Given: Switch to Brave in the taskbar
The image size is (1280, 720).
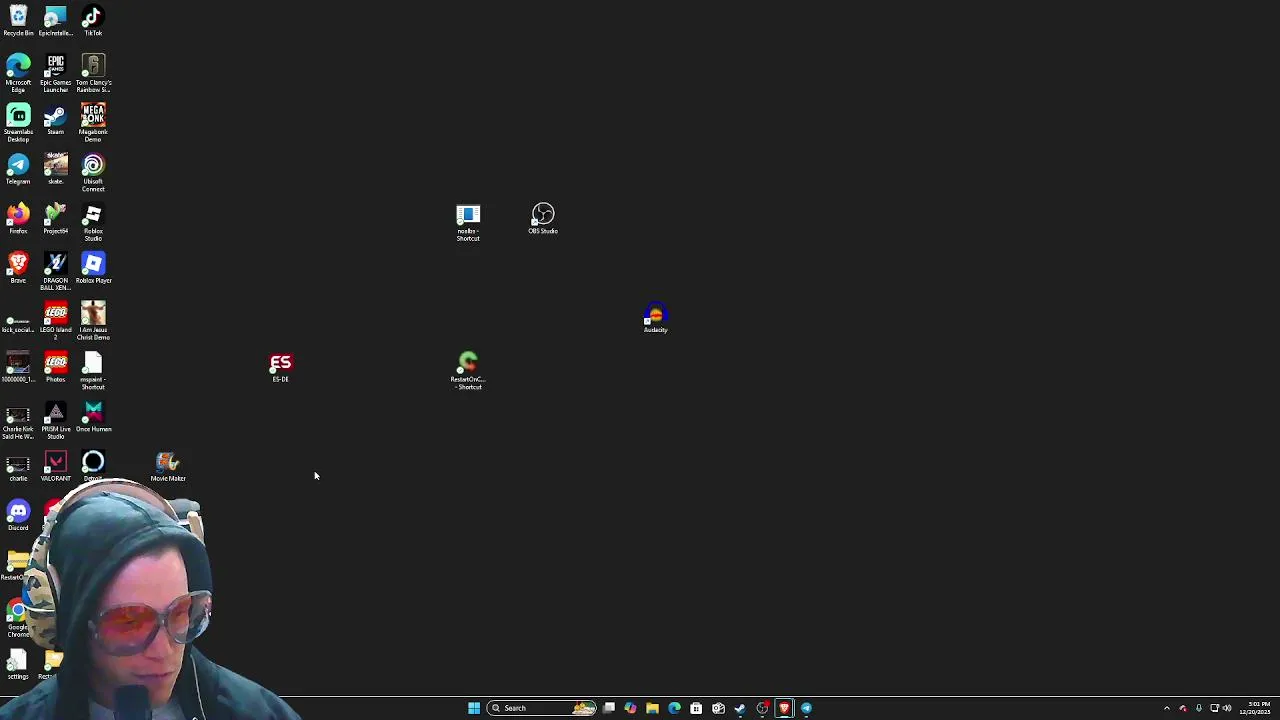Looking at the screenshot, I should (784, 708).
